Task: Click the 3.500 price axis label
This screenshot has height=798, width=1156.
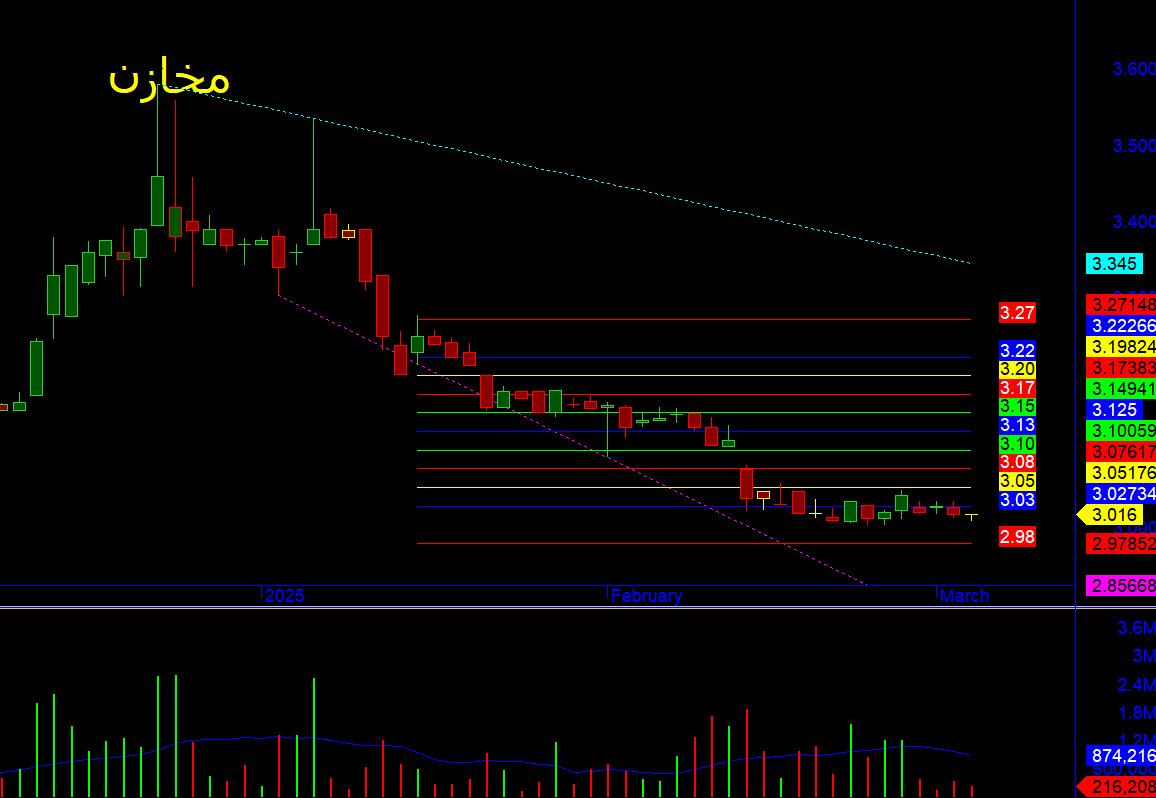Action: tap(1134, 145)
